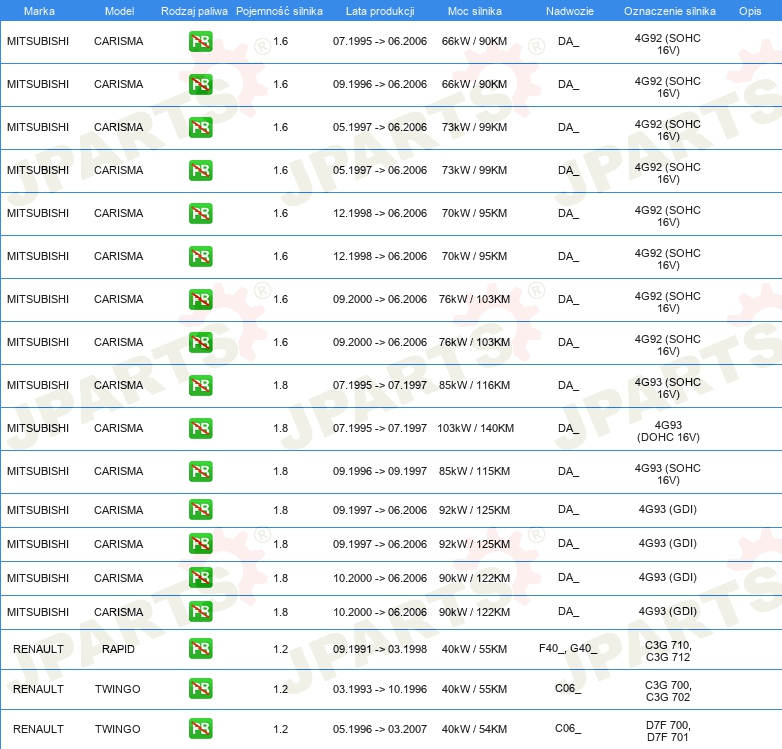Screen dimensions: 782x749
Task: Click the Lata produkcji column header
Action: [x=380, y=11]
